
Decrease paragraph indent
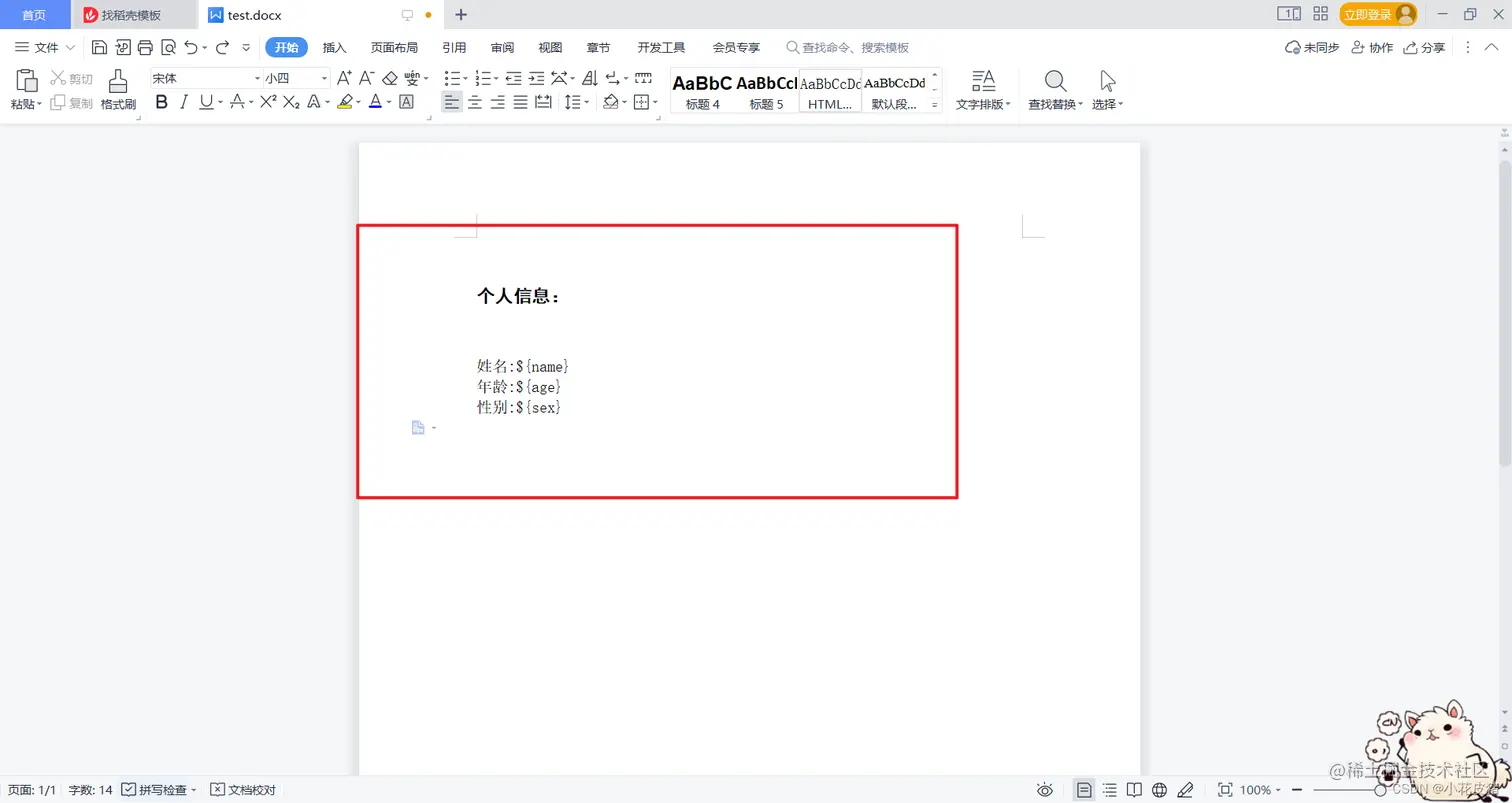coord(513,78)
